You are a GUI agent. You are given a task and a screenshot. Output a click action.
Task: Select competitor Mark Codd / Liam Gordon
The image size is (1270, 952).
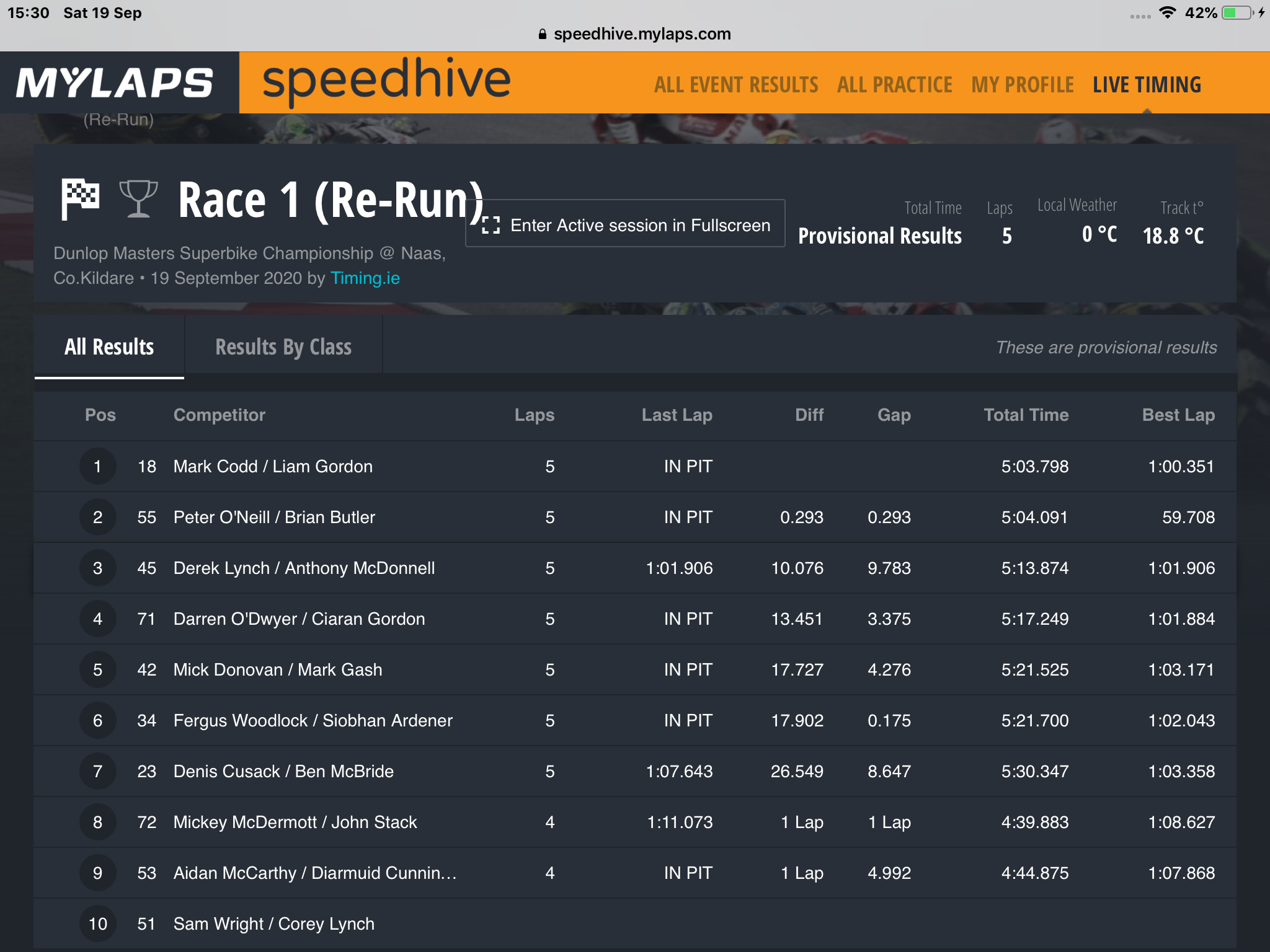pyautogui.click(x=273, y=466)
